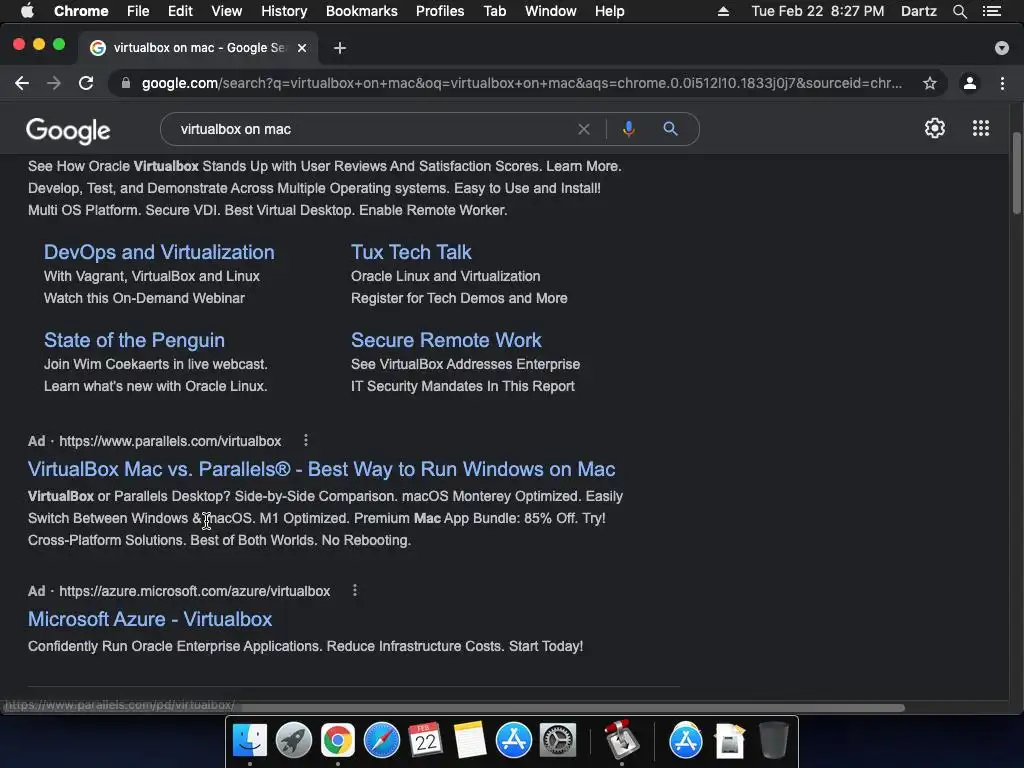Viewport: 1024px width, 768px height.
Task: Open DevOps and Virtualization link
Action: (159, 252)
